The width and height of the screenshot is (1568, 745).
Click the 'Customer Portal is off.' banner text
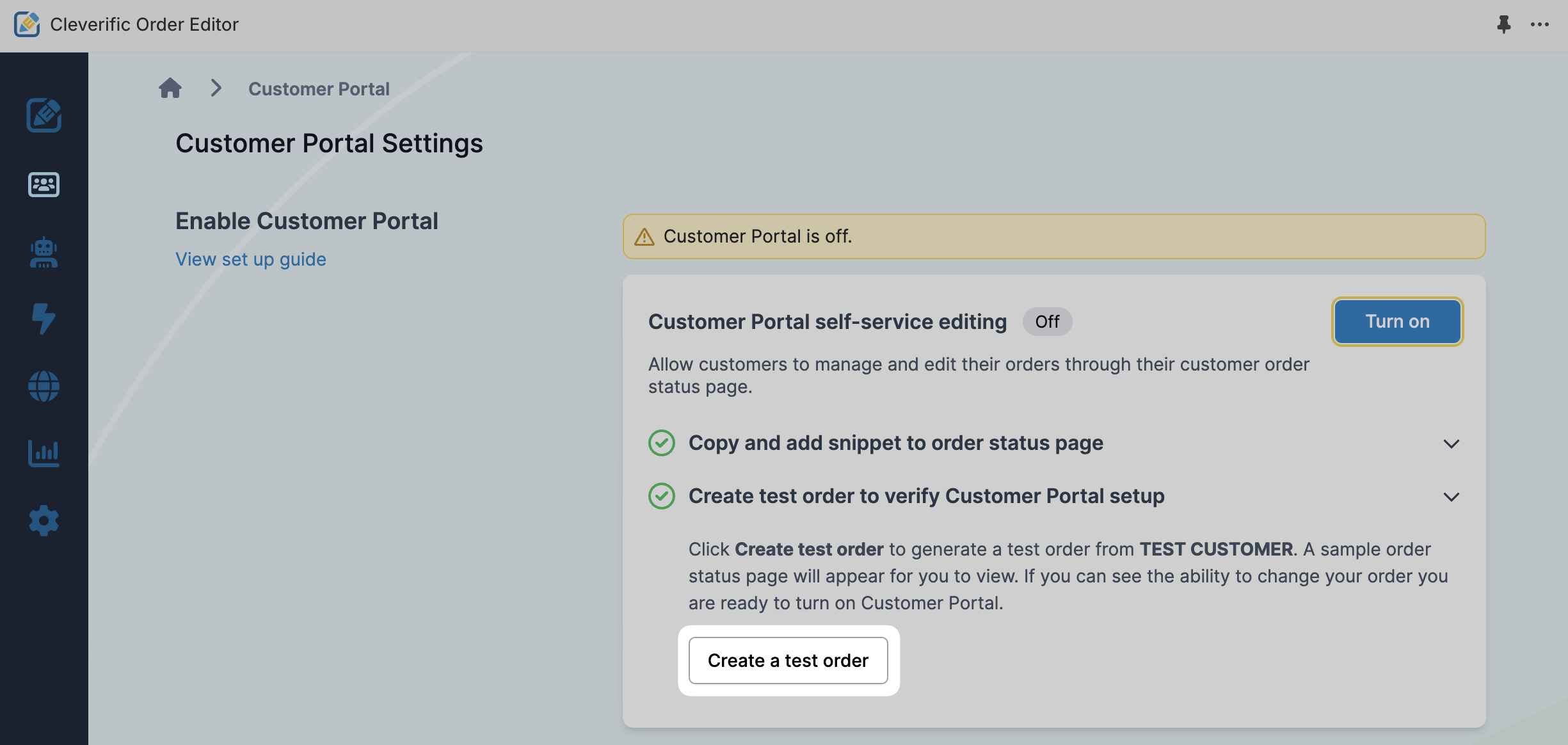pyautogui.click(x=758, y=236)
